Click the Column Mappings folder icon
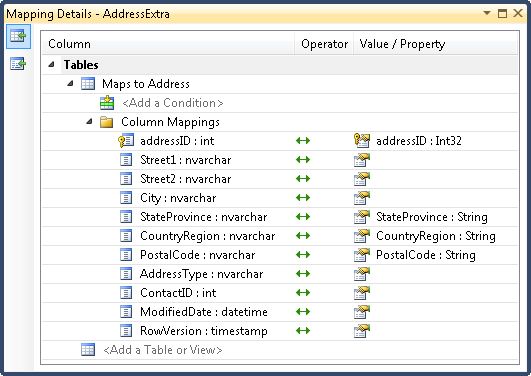The image size is (531, 376). pyautogui.click(x=107, y=122)
